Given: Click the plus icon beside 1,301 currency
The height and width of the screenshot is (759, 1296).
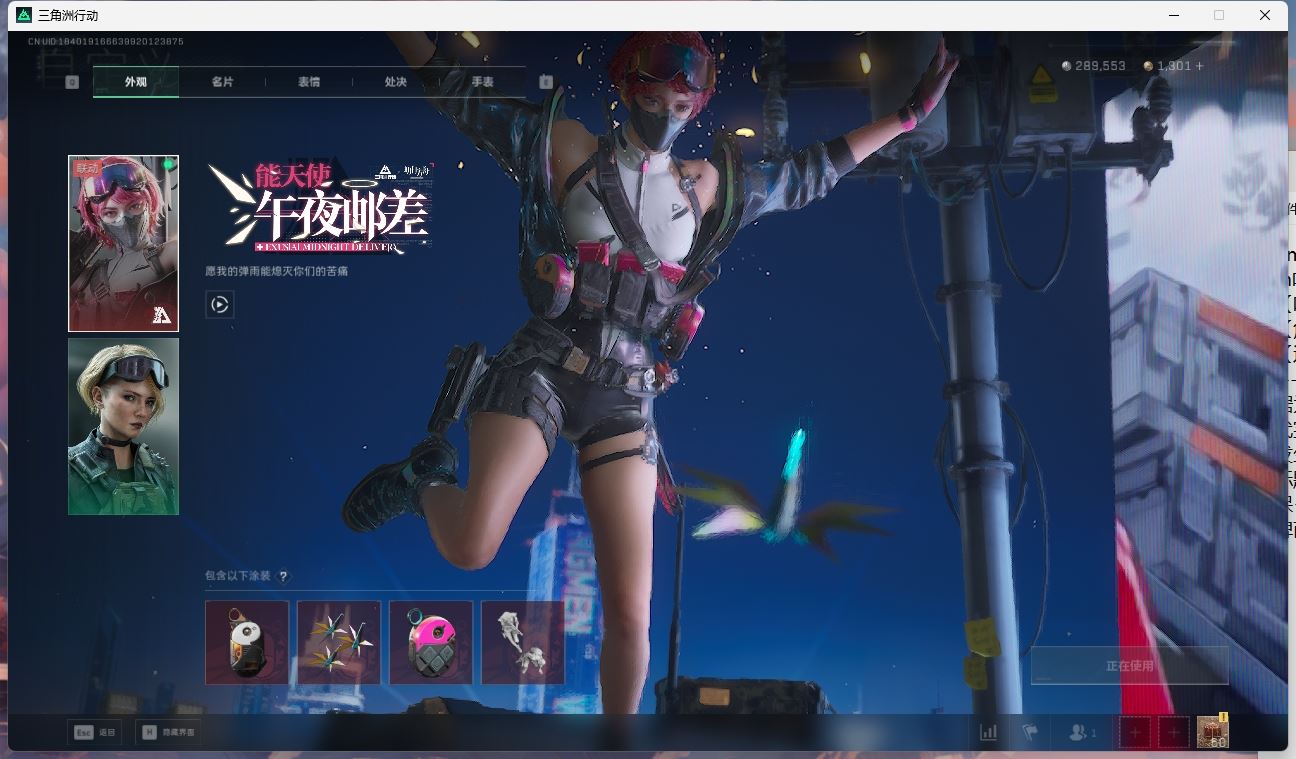Looking at the screenshot, I should click(x=1200, y=66).
